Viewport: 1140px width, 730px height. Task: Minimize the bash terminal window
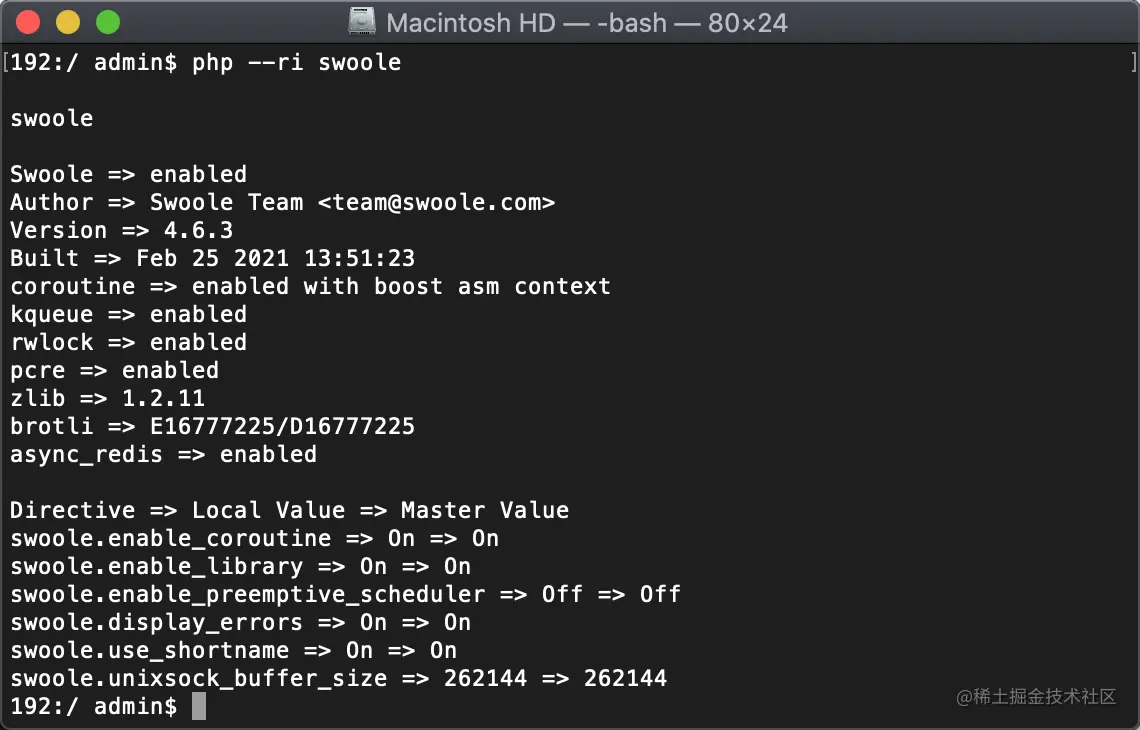[x=68, y=22]
